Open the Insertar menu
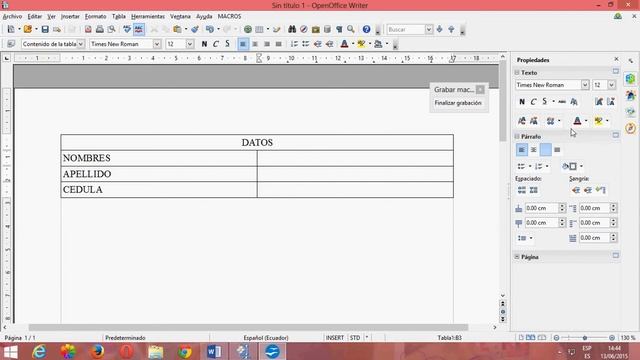The height and width of the screenshot is (360, 640). [70, 16]
